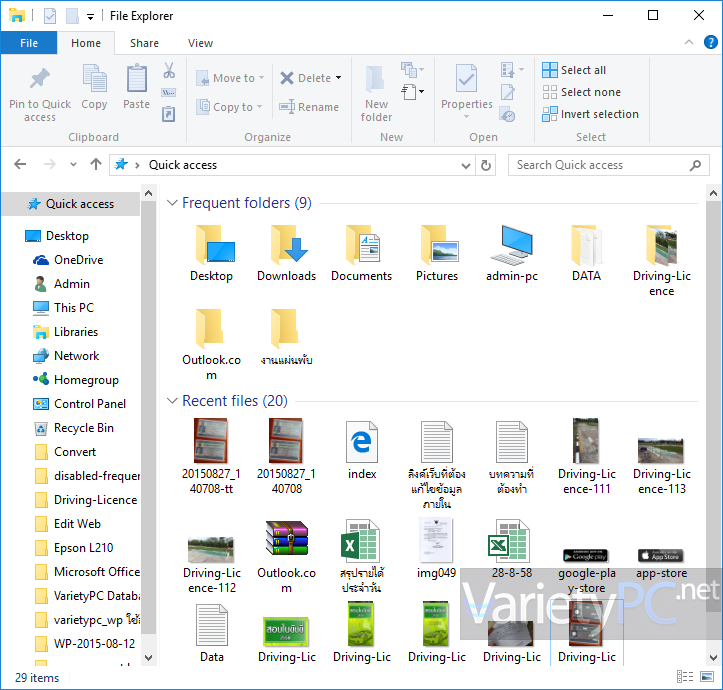Switch to the Home ribbon tab
The height and width of the screenshot is (690, 723).
click(86, 43)
